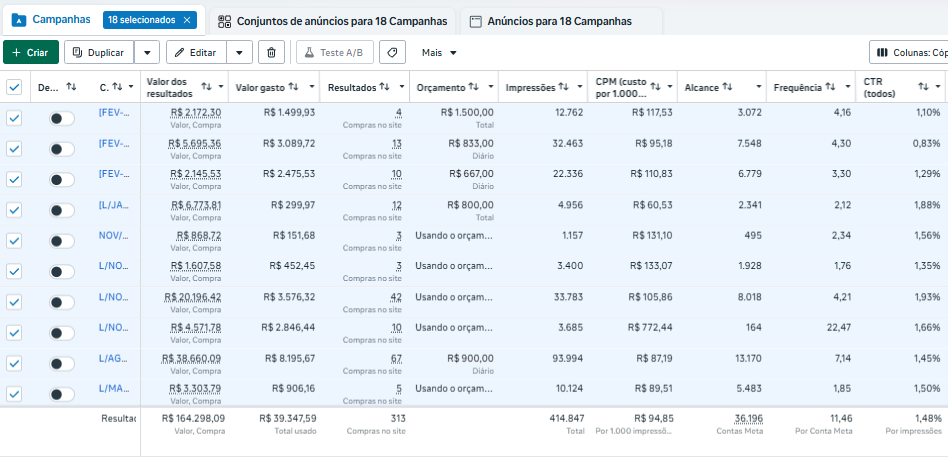Sort by Valor gasto arrows icon
Viewport: 948px width, 458px height.
click(293, 87)
